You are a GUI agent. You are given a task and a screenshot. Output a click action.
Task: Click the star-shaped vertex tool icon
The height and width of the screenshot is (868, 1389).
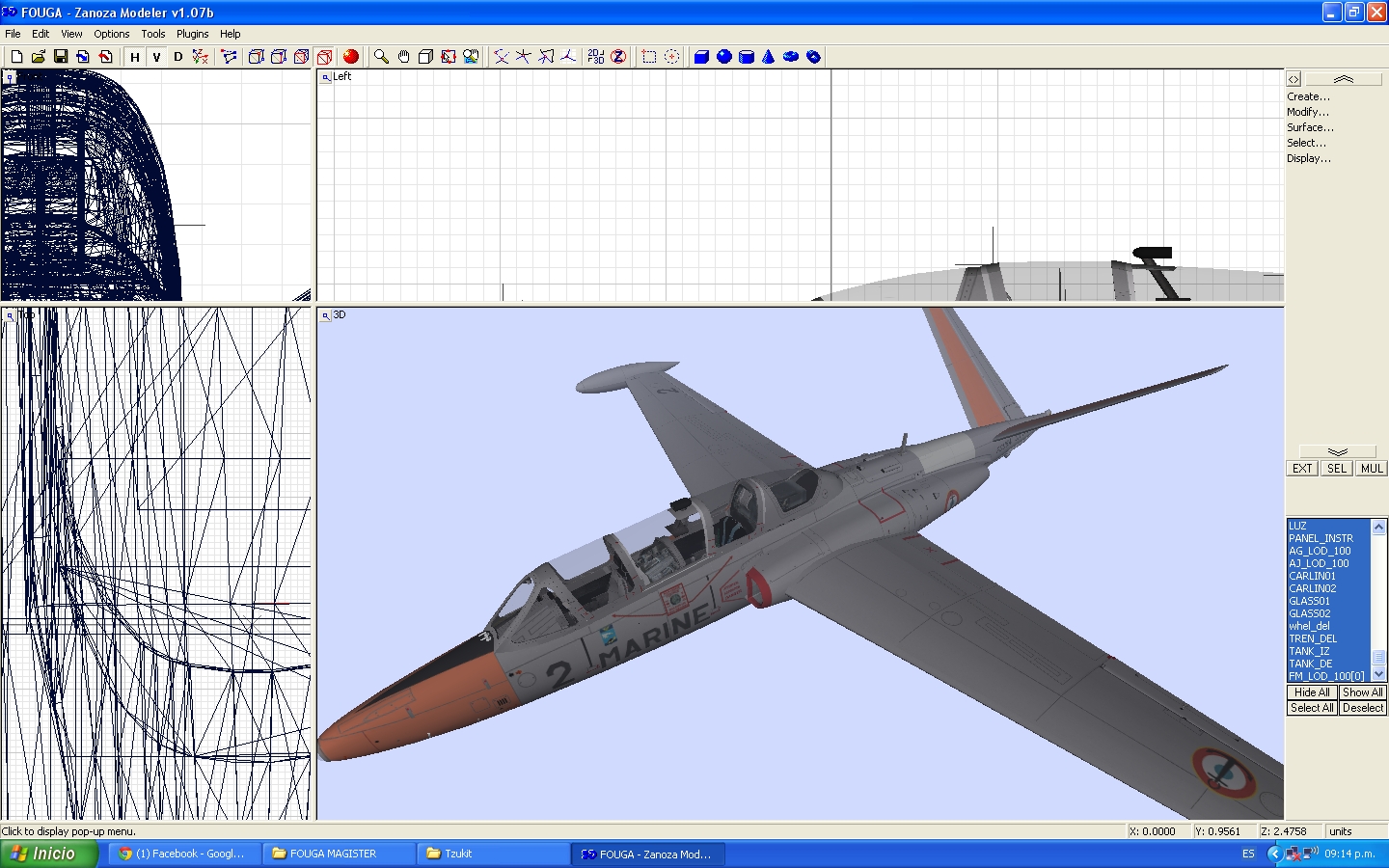tap(523, 57)
